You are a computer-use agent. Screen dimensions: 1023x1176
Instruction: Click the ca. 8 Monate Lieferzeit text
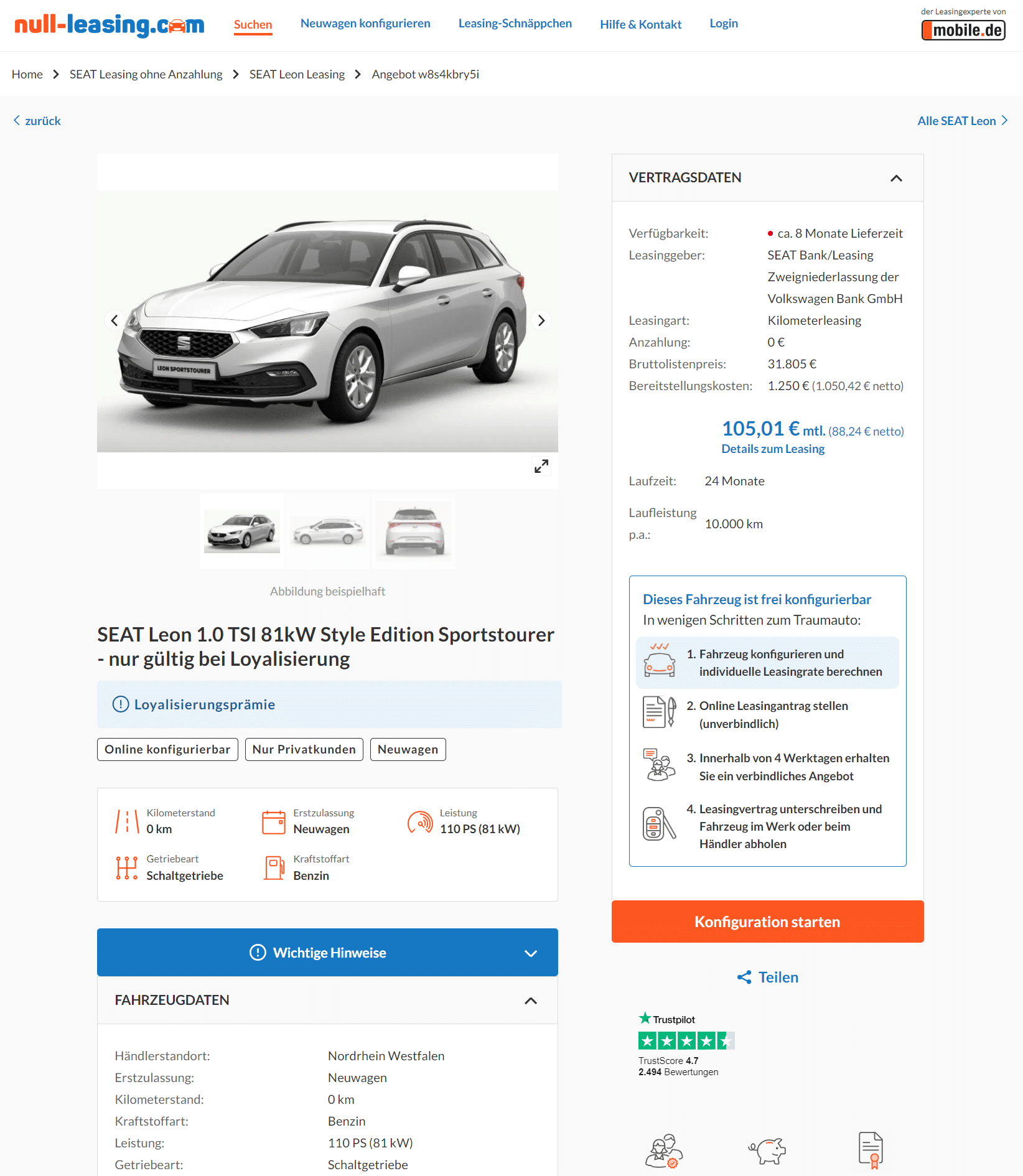840,233
